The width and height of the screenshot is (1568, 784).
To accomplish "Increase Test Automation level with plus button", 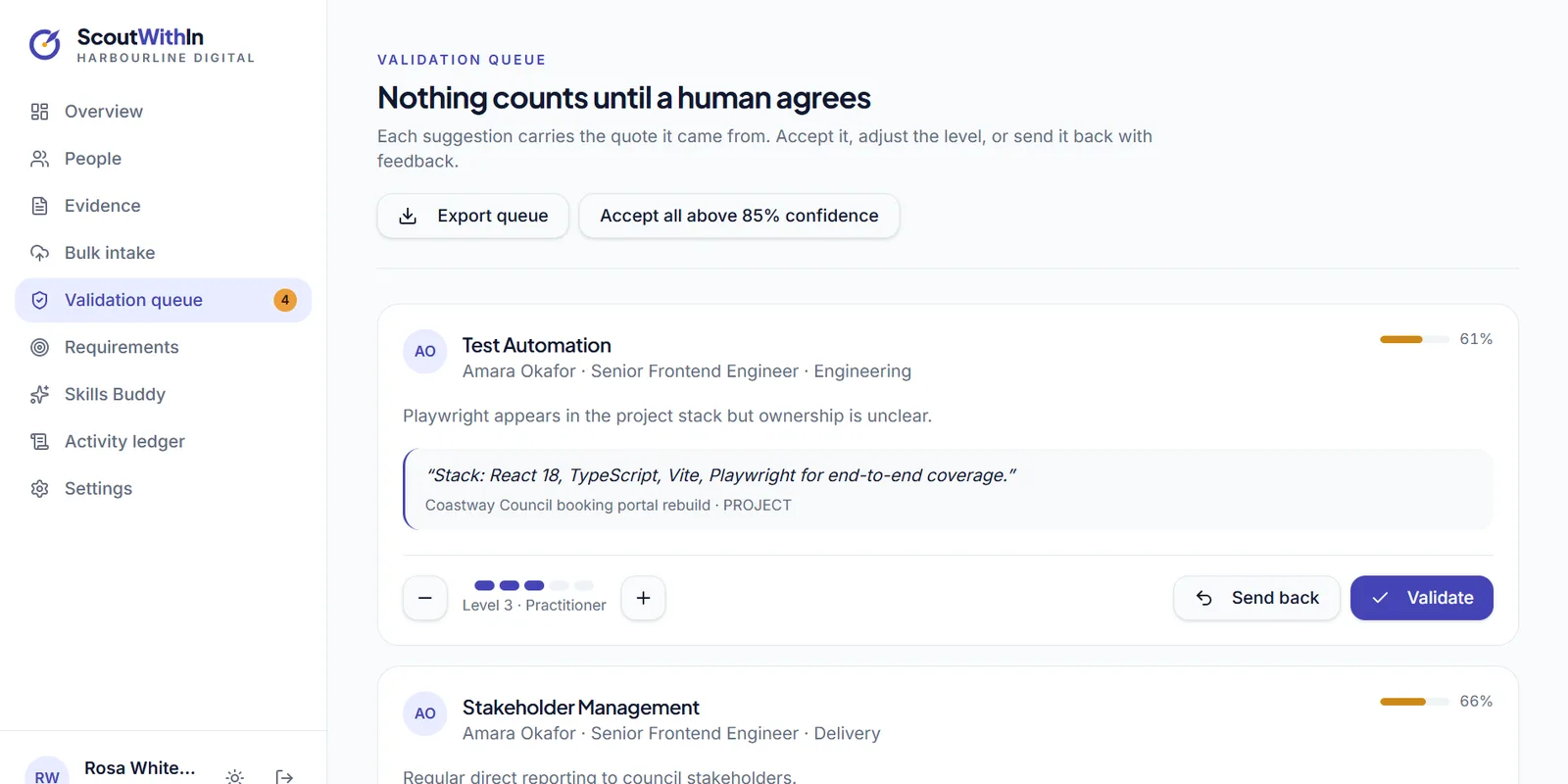I will click(x=643, y=598).
